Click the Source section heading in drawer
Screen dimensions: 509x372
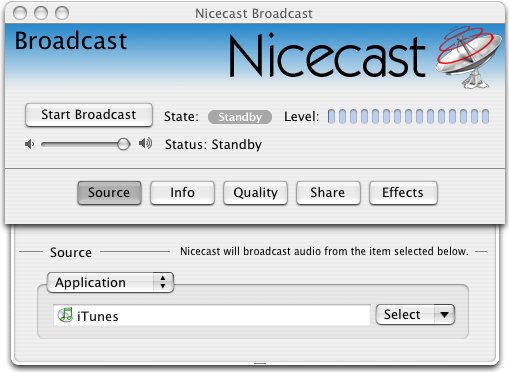[x=71, y=252]
